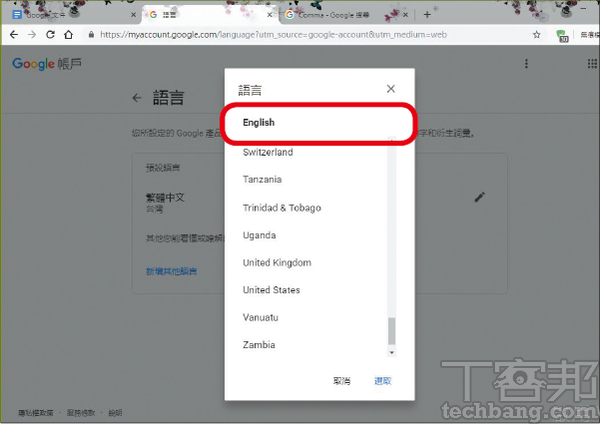Bookmark this page with the star icon
600x424 pixels.
536,35
